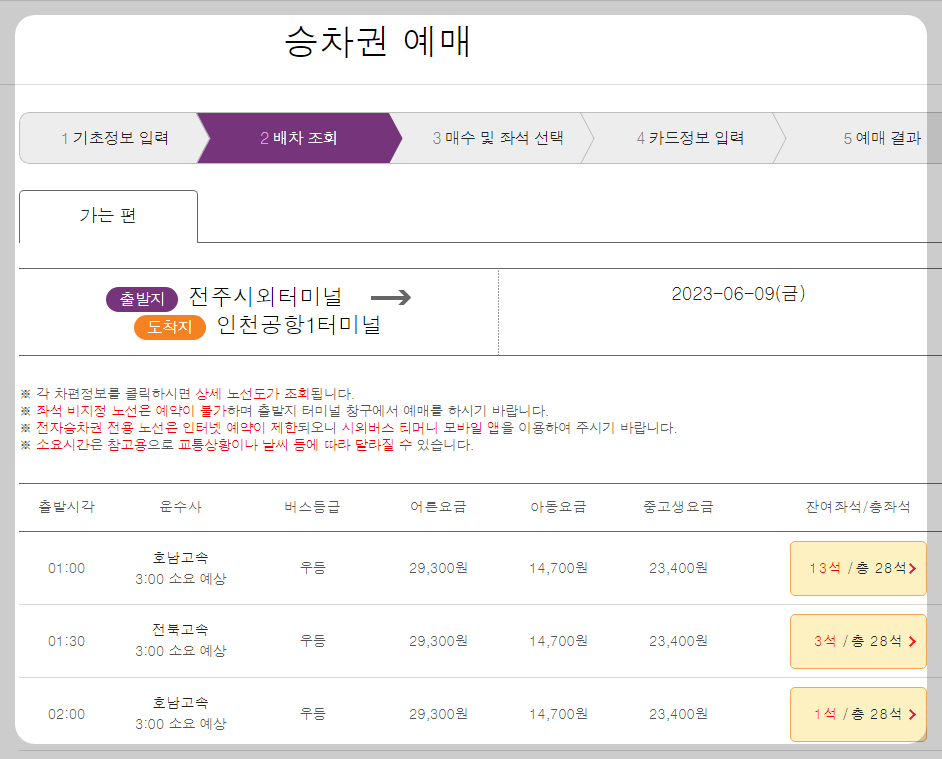This screenshot has height=759, width=942.
Task: Click 전북고속 operator in the 01:30 row
Action: coord(180,630)
